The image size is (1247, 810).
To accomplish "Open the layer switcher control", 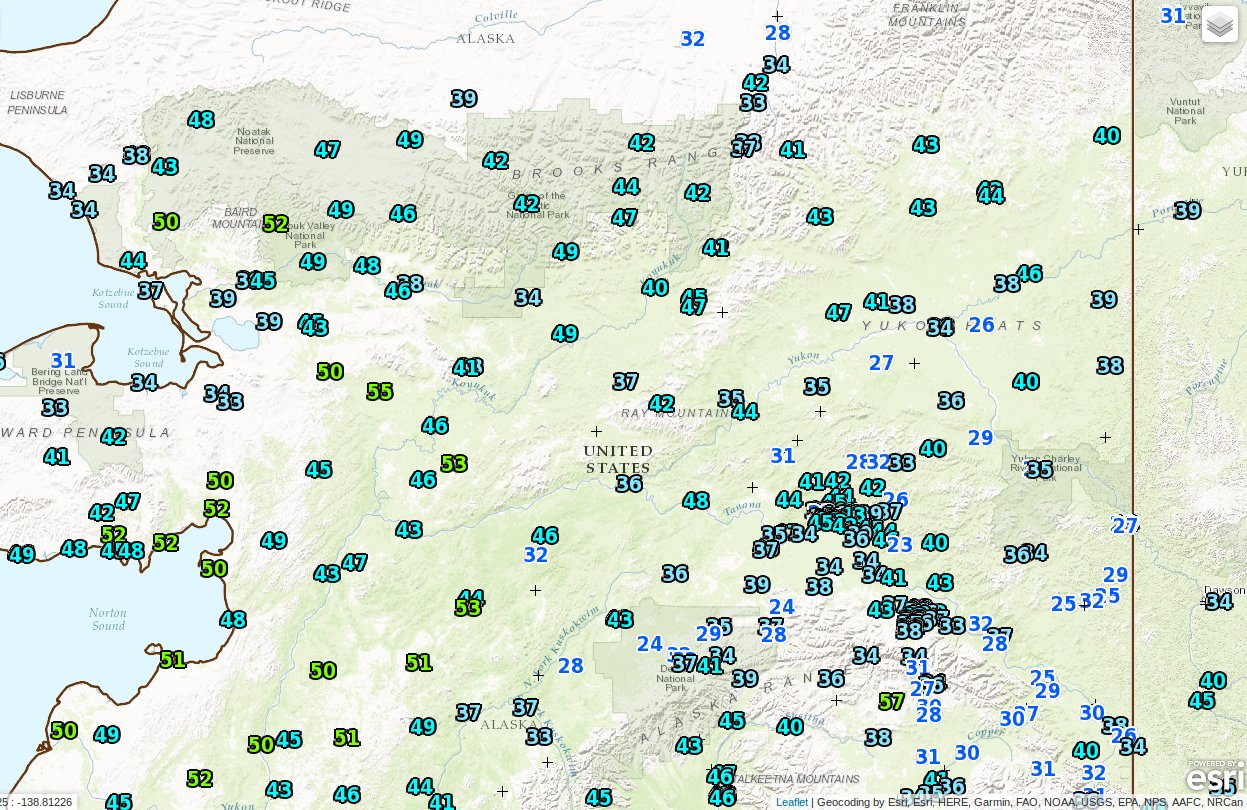I will pos(1219,22).
